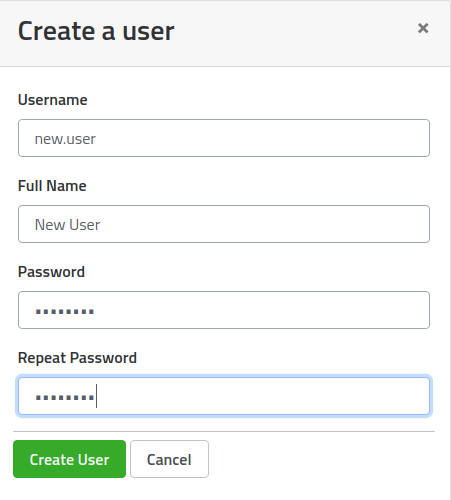Submit with the green Create User button
451x500 pixels.
[69, 459]
